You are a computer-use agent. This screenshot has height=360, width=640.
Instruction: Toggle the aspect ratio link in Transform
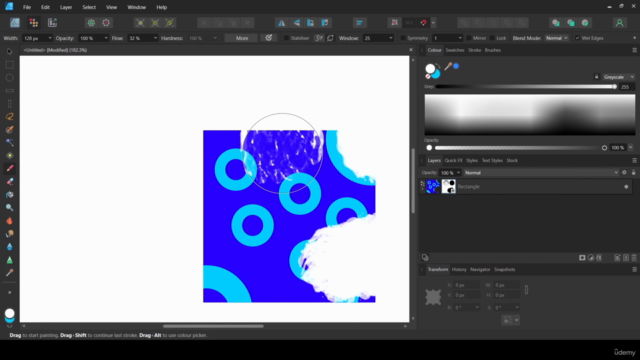click(526, 290)
